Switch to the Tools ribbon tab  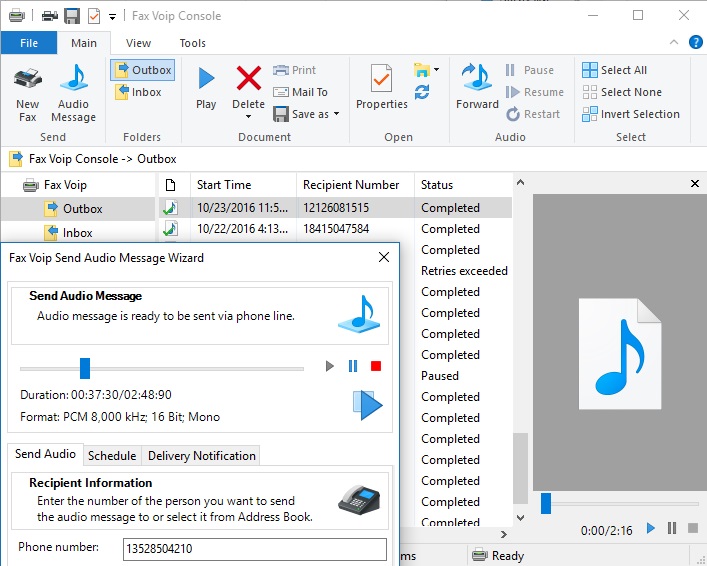click(x=193, y=43)
